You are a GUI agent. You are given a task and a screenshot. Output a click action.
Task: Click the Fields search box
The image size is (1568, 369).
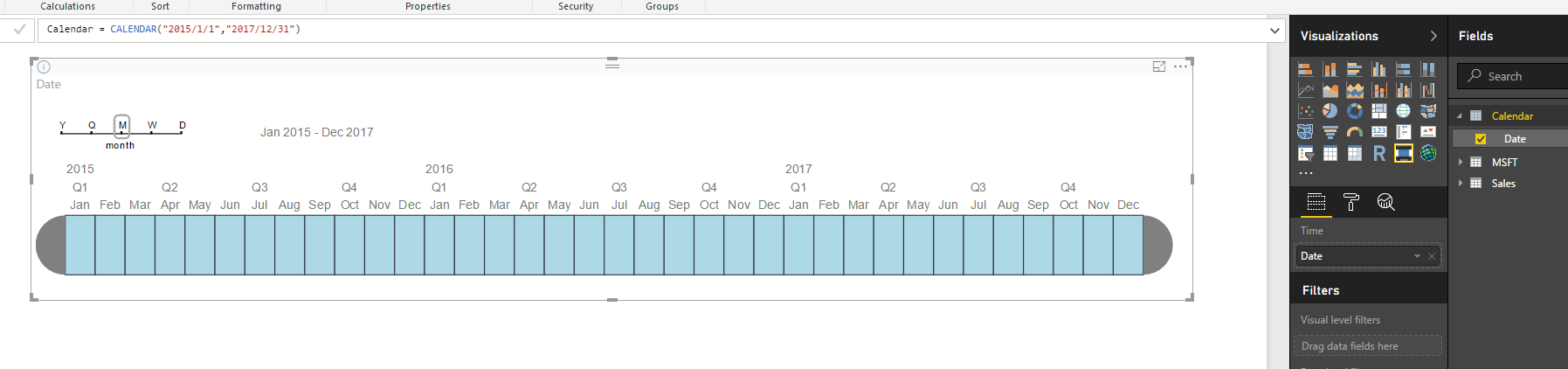pos(1512,76)
